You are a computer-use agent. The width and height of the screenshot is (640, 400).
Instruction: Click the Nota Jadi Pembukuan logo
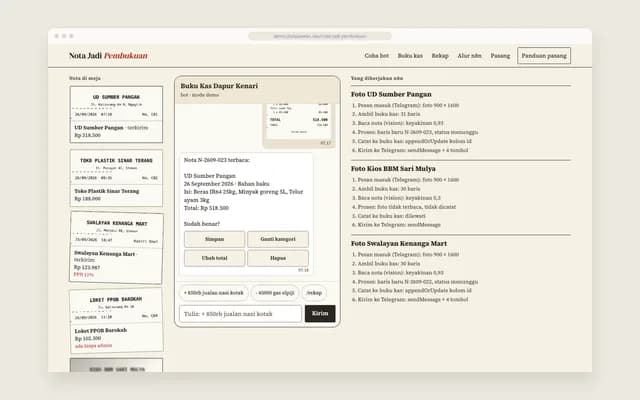(x=108, y=56)
